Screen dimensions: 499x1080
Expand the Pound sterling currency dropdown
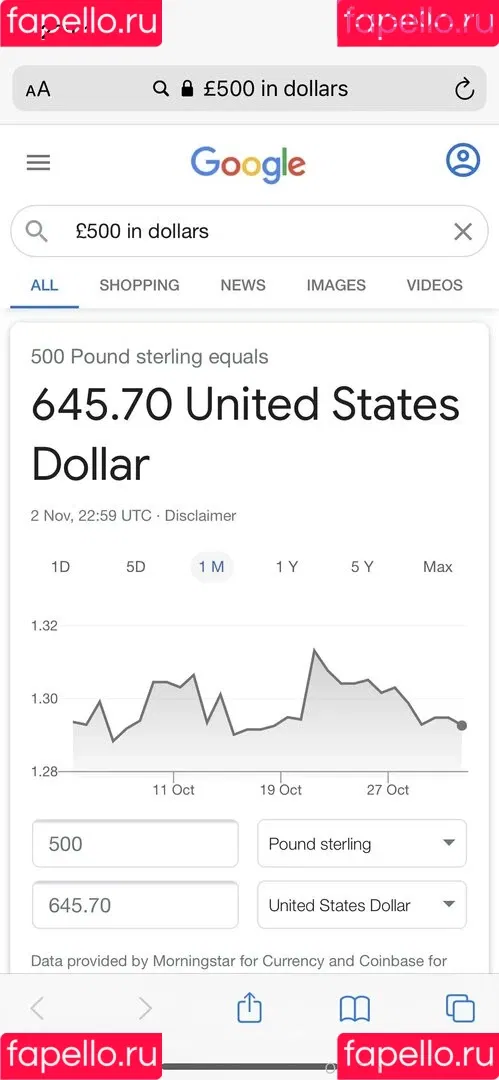pos(362,843)
